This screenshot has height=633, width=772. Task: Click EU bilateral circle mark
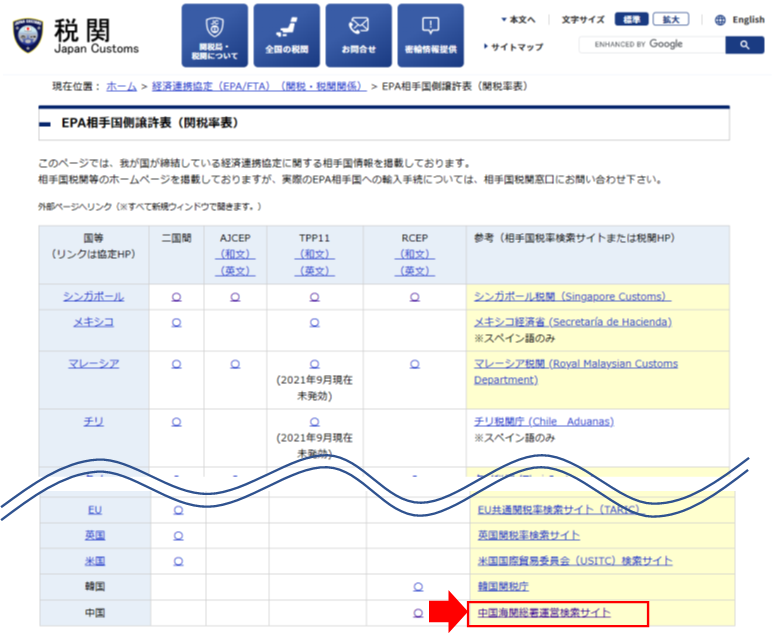point(178,510)
